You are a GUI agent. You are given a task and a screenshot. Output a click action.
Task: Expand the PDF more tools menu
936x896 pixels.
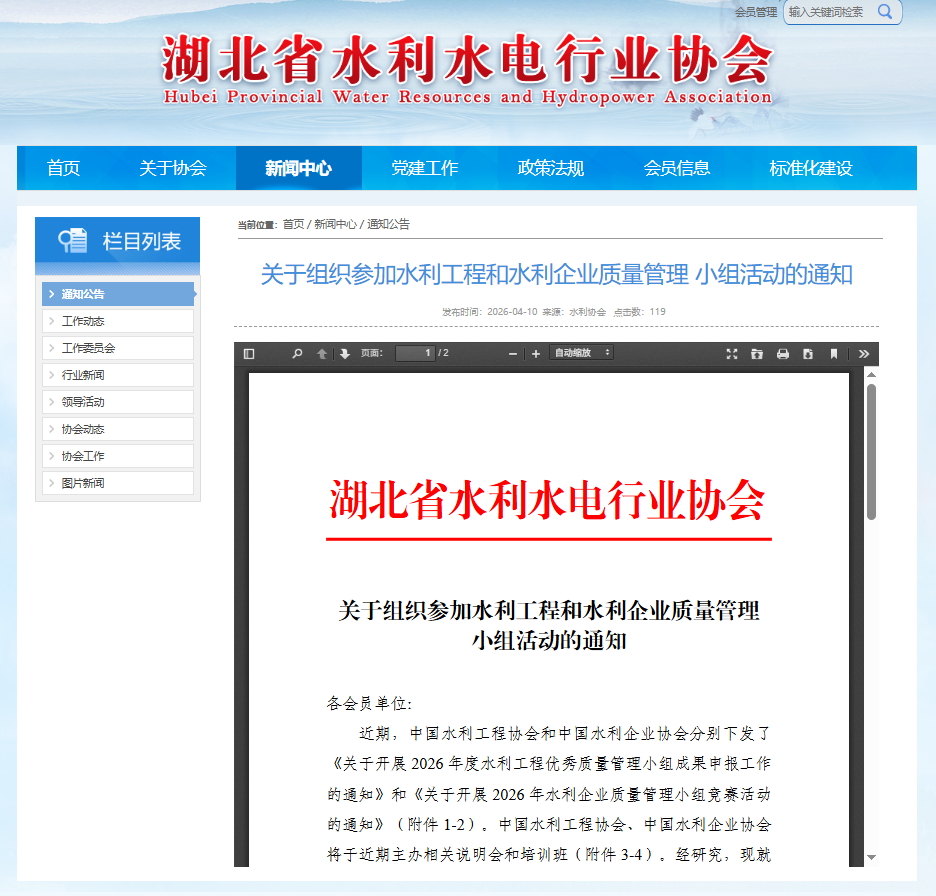(x=862, y=353)
